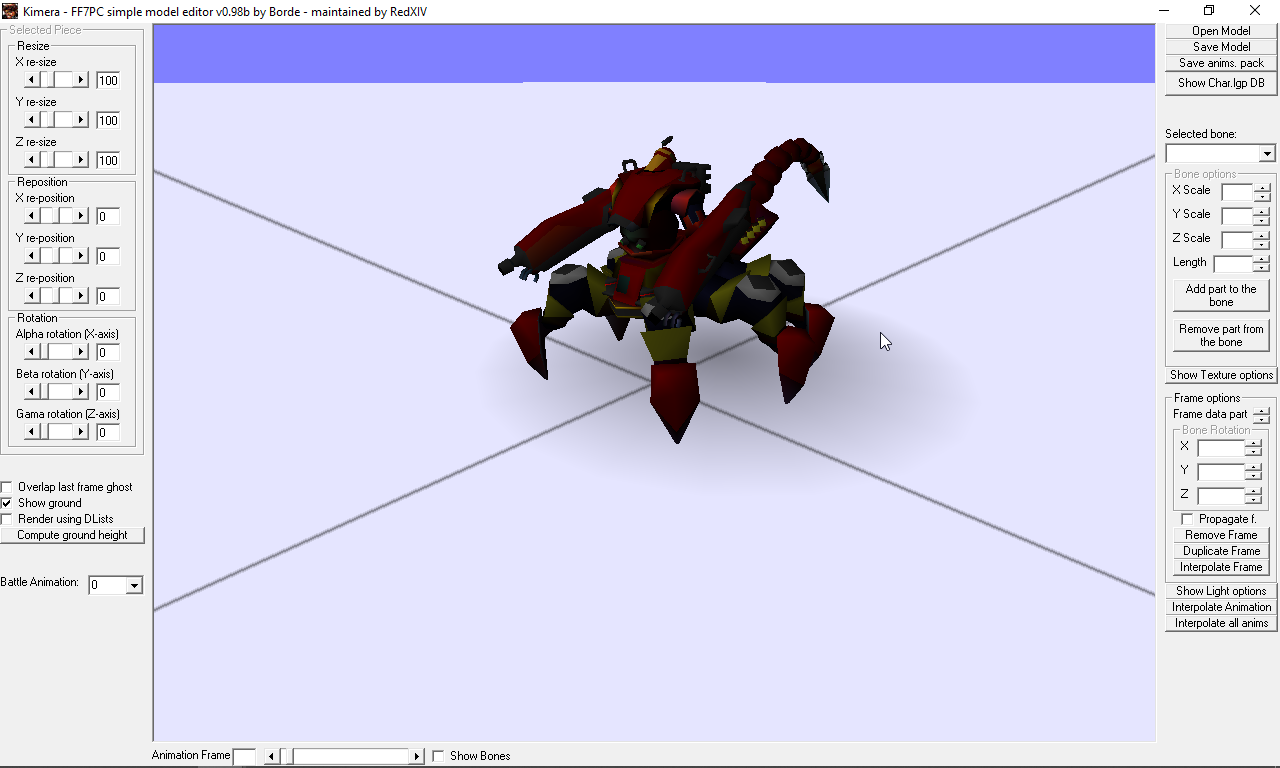
Task: Click the Save Model button
Action: click(x=1221, y=47)
